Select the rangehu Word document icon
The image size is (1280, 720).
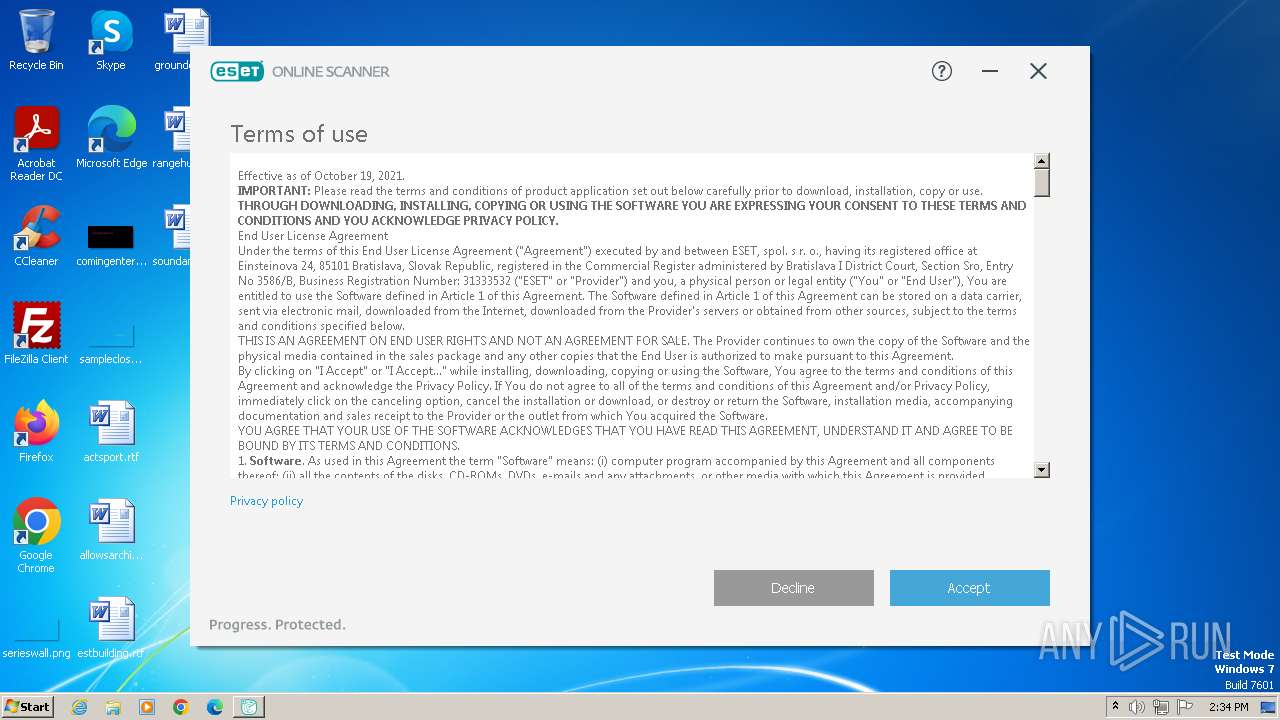[x=172, y=138]
